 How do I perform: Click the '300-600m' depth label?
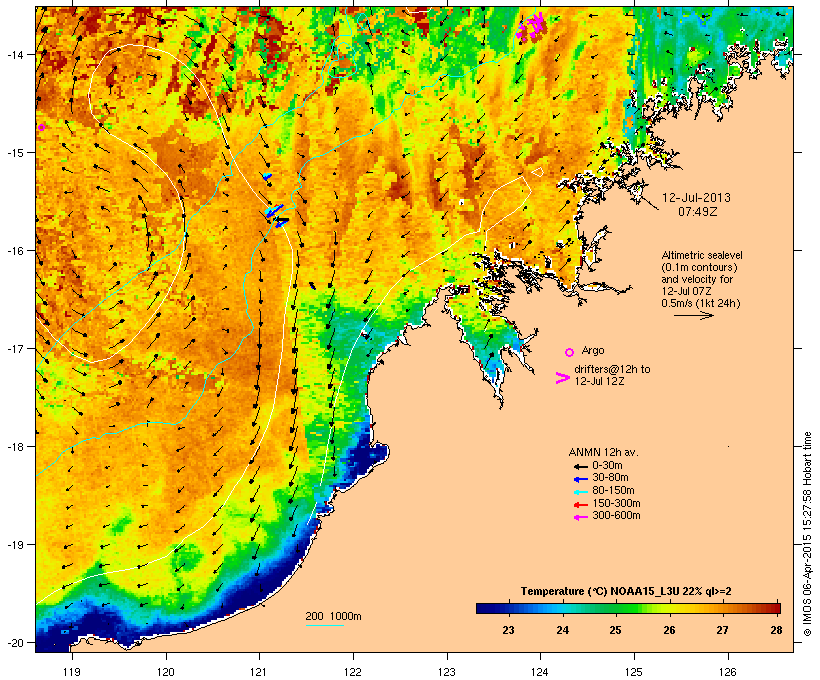616,516
